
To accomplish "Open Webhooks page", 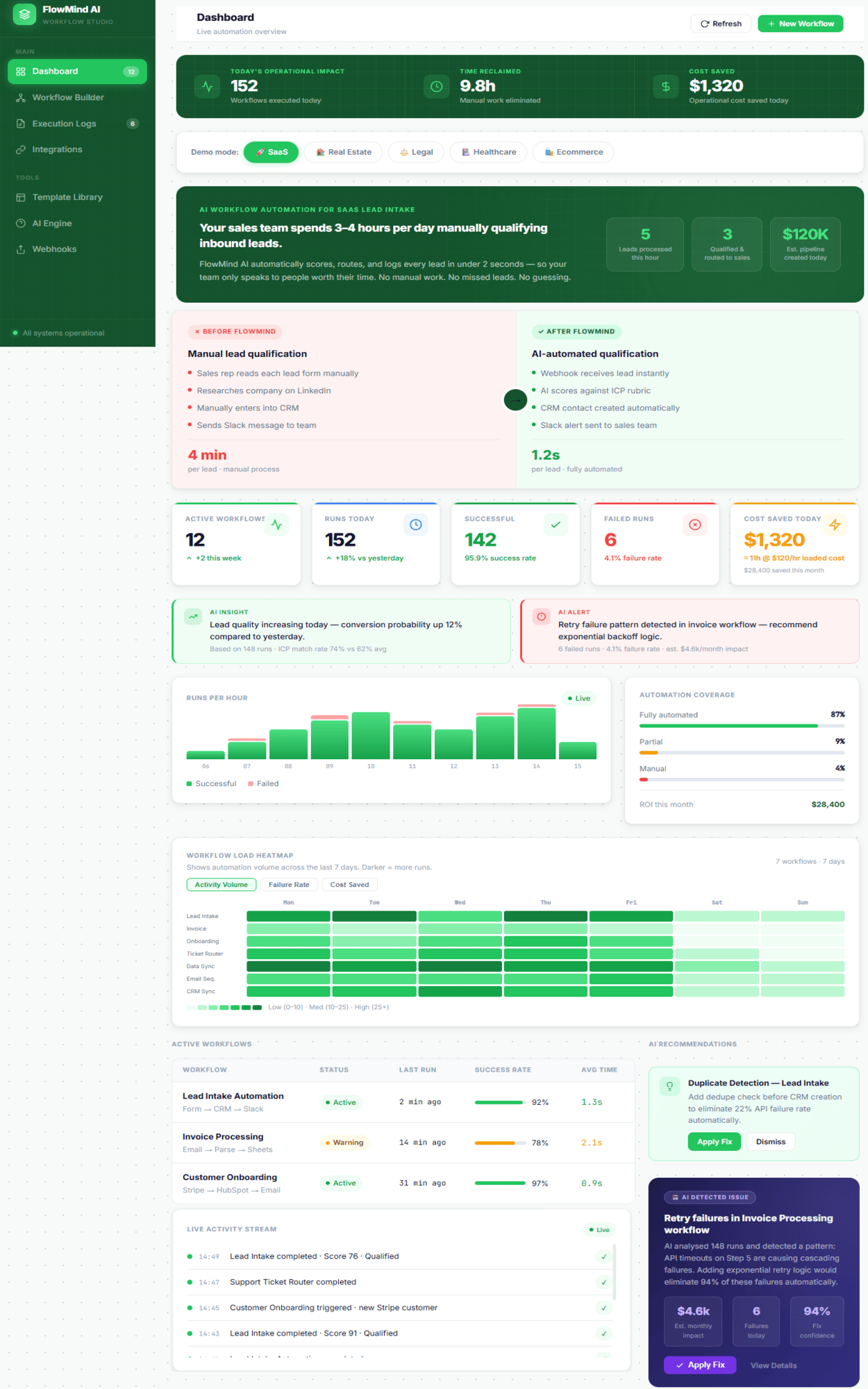I will [77, 249].
